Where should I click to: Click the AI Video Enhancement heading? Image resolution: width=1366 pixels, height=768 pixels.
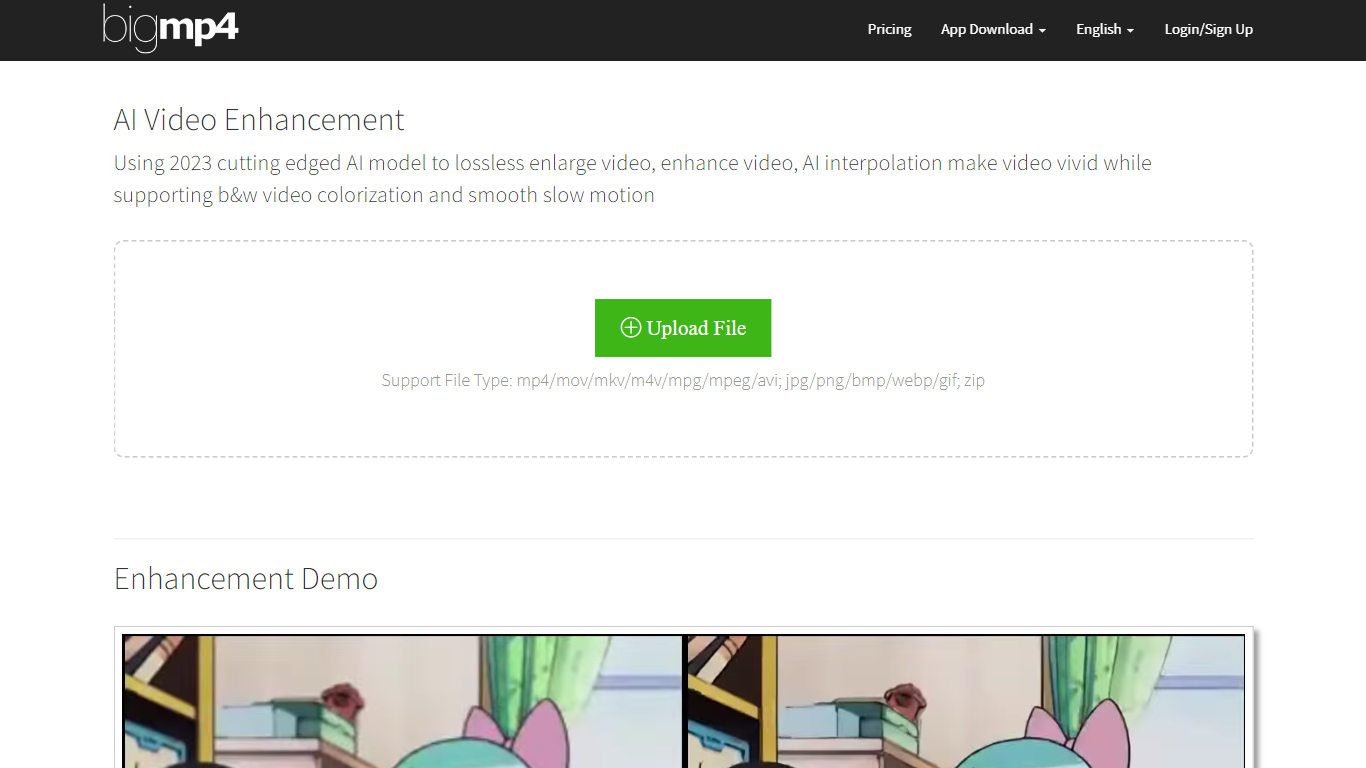pos(259,120)
